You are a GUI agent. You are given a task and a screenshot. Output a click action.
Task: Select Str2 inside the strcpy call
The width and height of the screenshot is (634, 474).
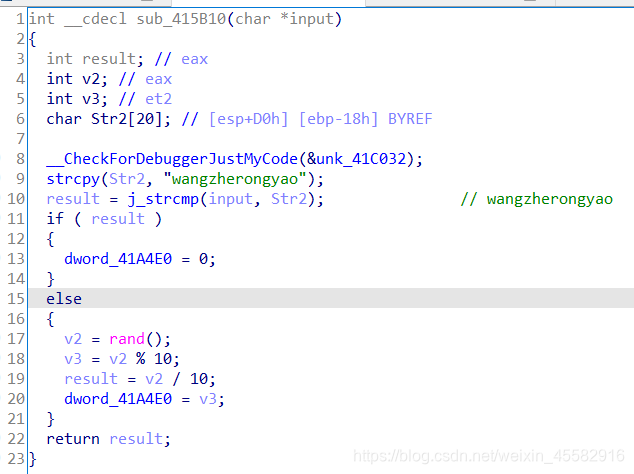click(127, 179)
